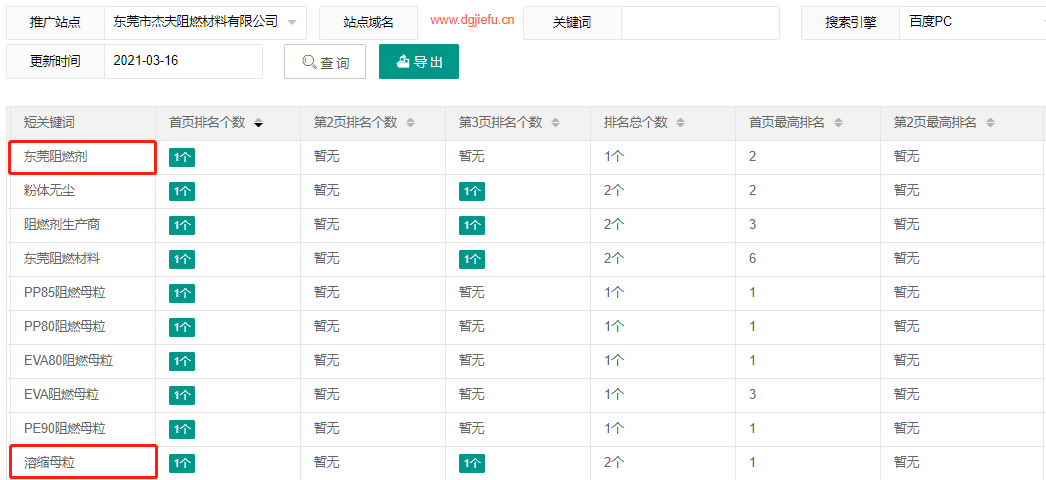Open 阻燃剂生产商 page-3 1个 badge
This screenshot has height=480, width=1046.
pos(472,225)
